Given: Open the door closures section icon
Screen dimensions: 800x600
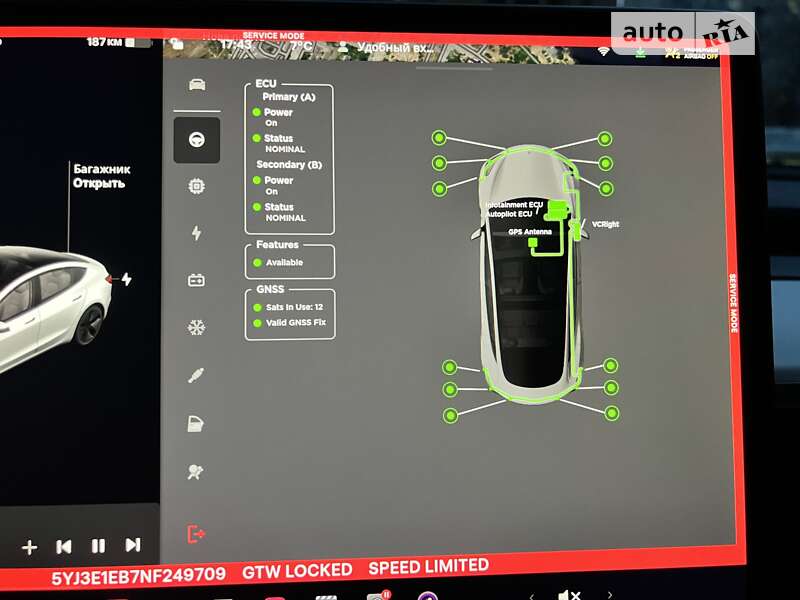Looking at the screenshot, I should (x=196, y=423).
